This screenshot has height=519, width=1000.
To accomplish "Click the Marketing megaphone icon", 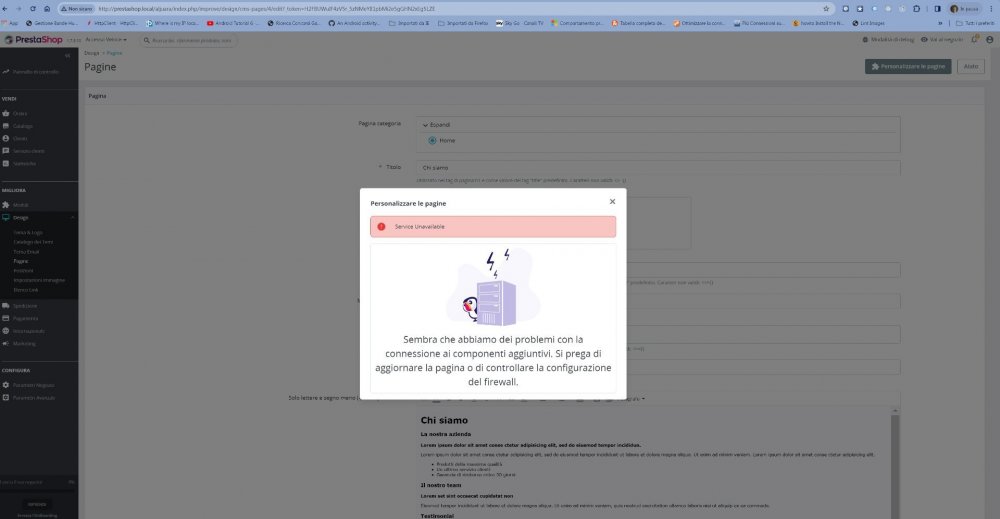I will click(6, 344).
